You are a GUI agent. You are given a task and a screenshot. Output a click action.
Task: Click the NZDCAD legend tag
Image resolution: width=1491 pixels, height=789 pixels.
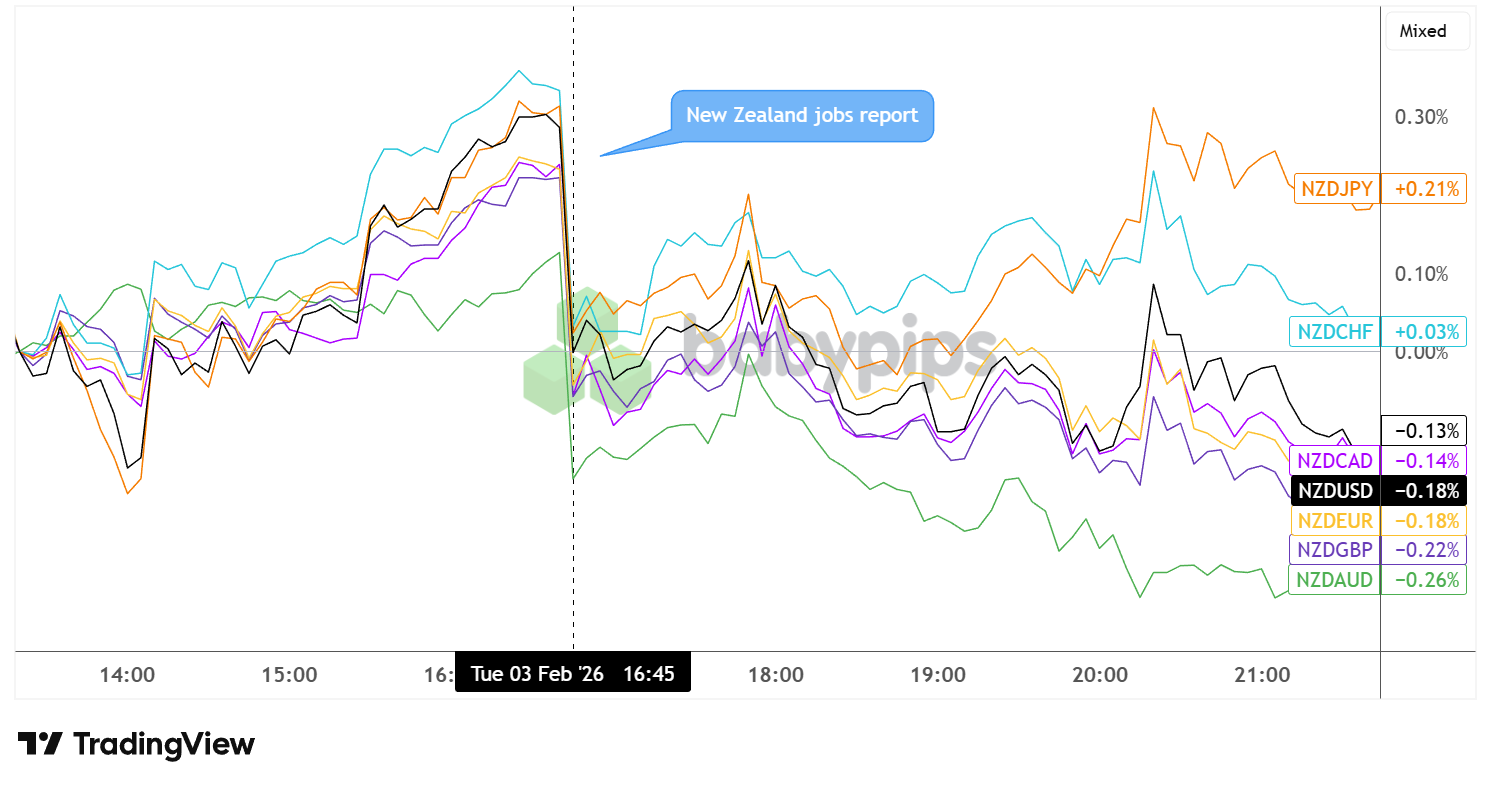click(x=1335, y=461)
